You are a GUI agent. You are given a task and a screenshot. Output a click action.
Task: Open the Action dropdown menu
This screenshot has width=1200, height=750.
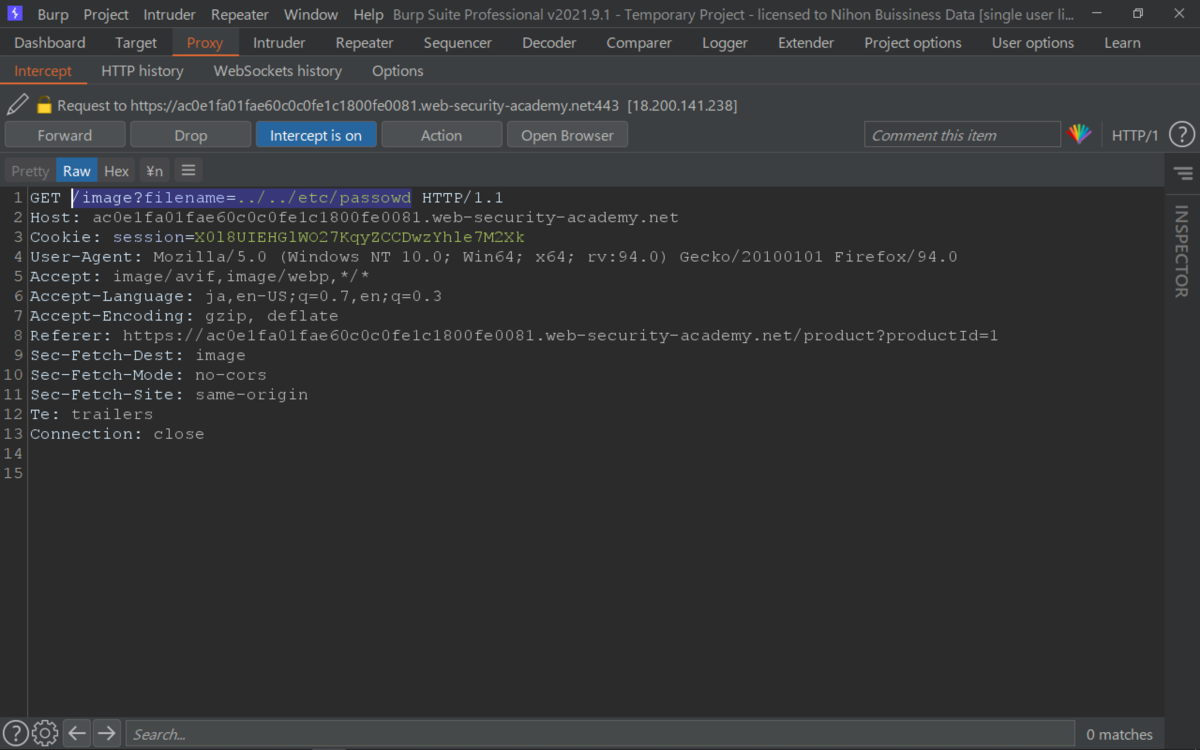point(441,135)
